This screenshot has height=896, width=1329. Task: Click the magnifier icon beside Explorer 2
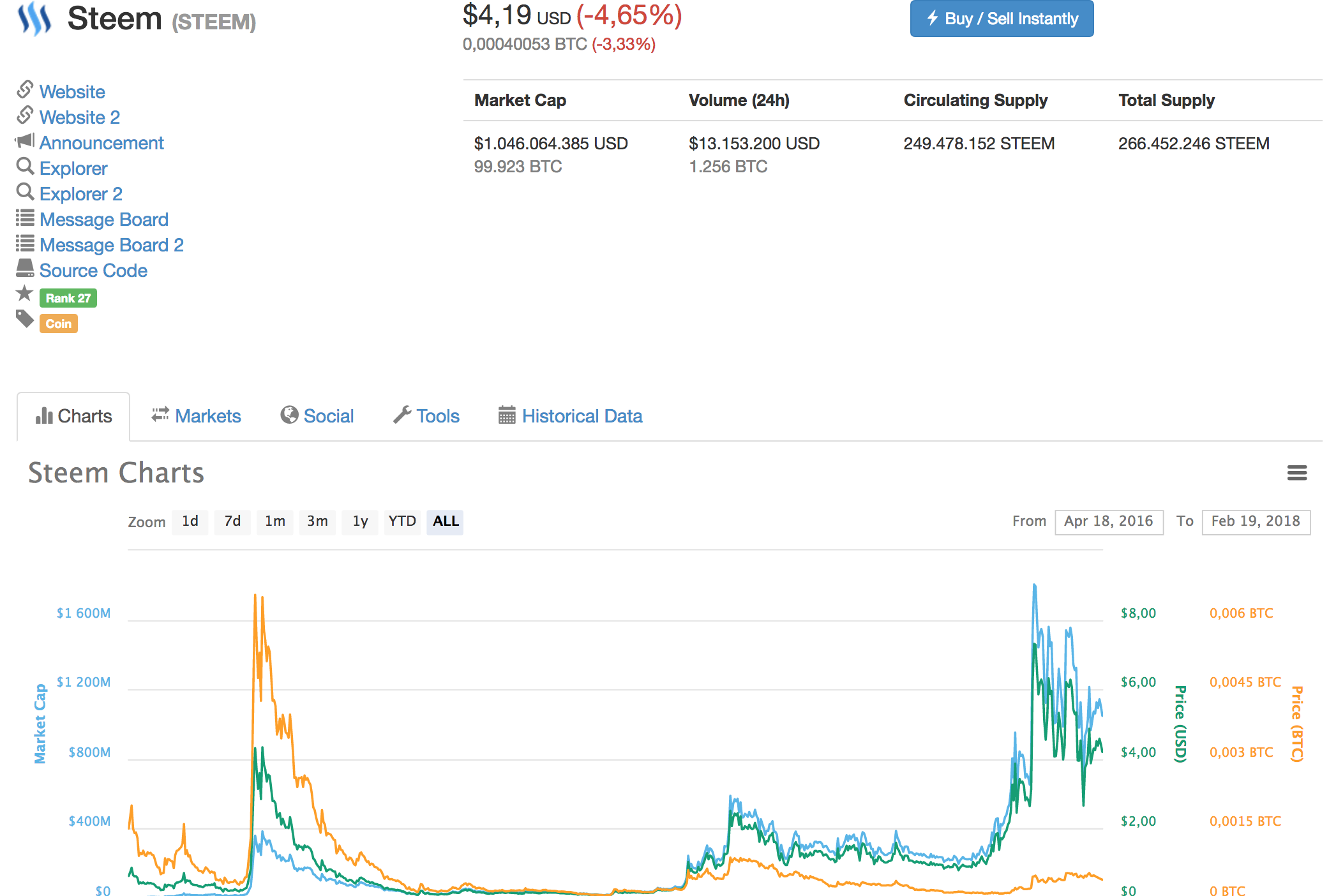[x=25, y=192]
